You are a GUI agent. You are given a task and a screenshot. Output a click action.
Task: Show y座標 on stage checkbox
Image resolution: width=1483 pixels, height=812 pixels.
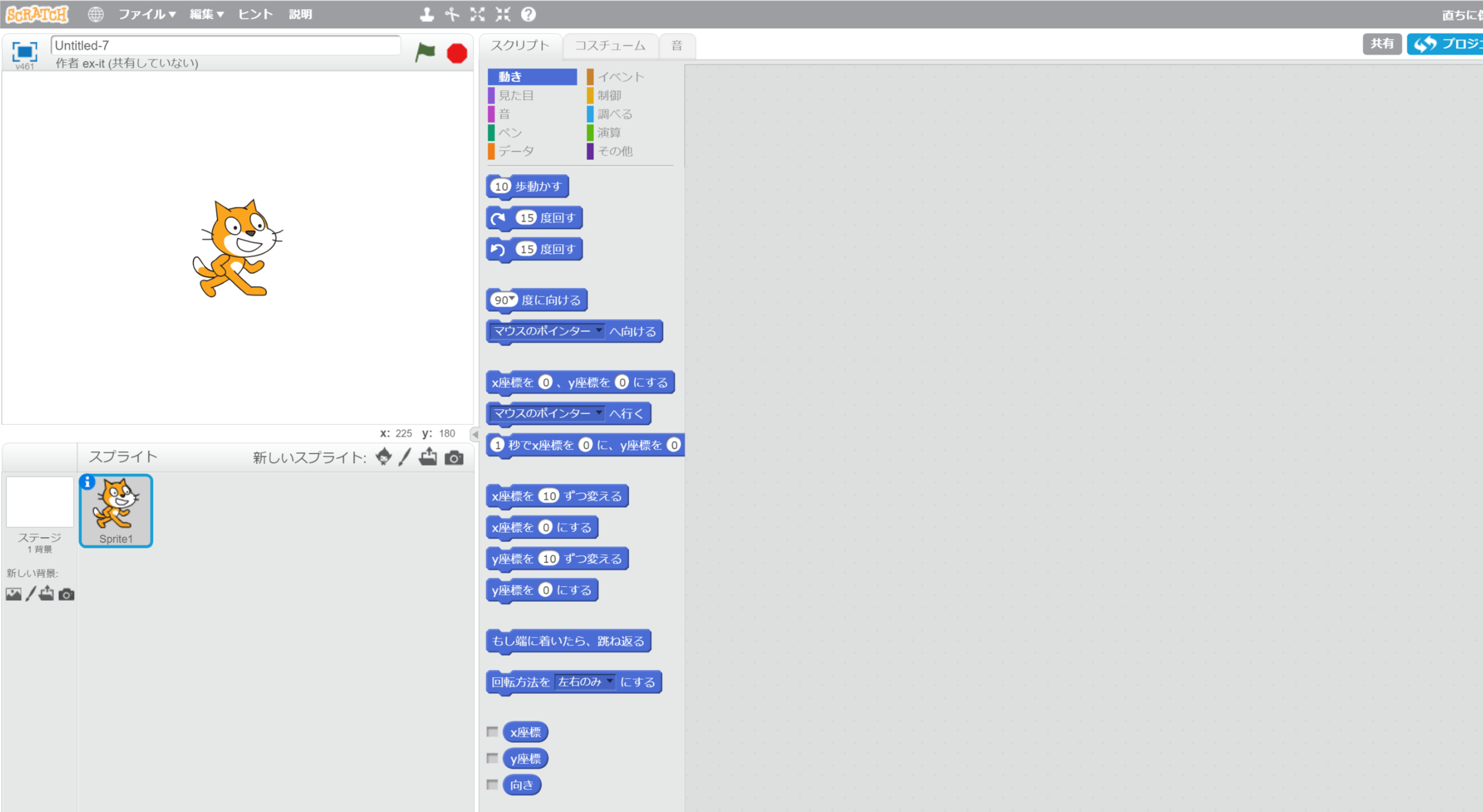pyautogui.click(x=492, y=759)
